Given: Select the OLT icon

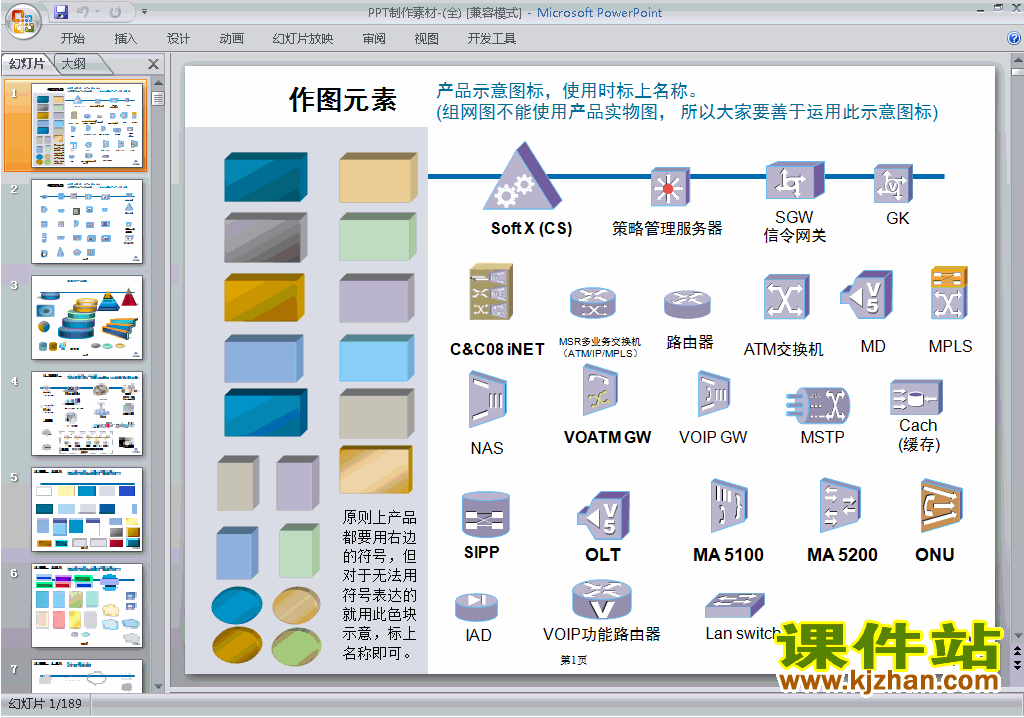Looking at the screenshot, I should (603, 515).
